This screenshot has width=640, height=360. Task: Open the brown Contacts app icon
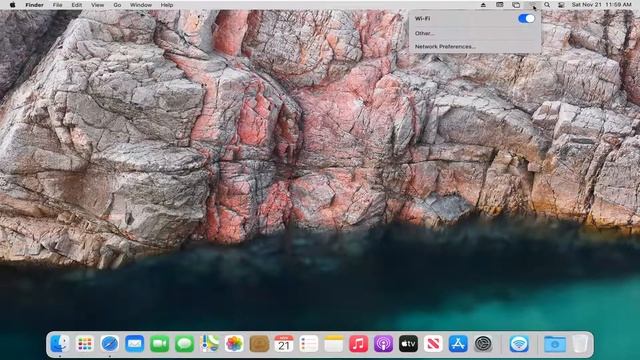(x=259, y=344)
